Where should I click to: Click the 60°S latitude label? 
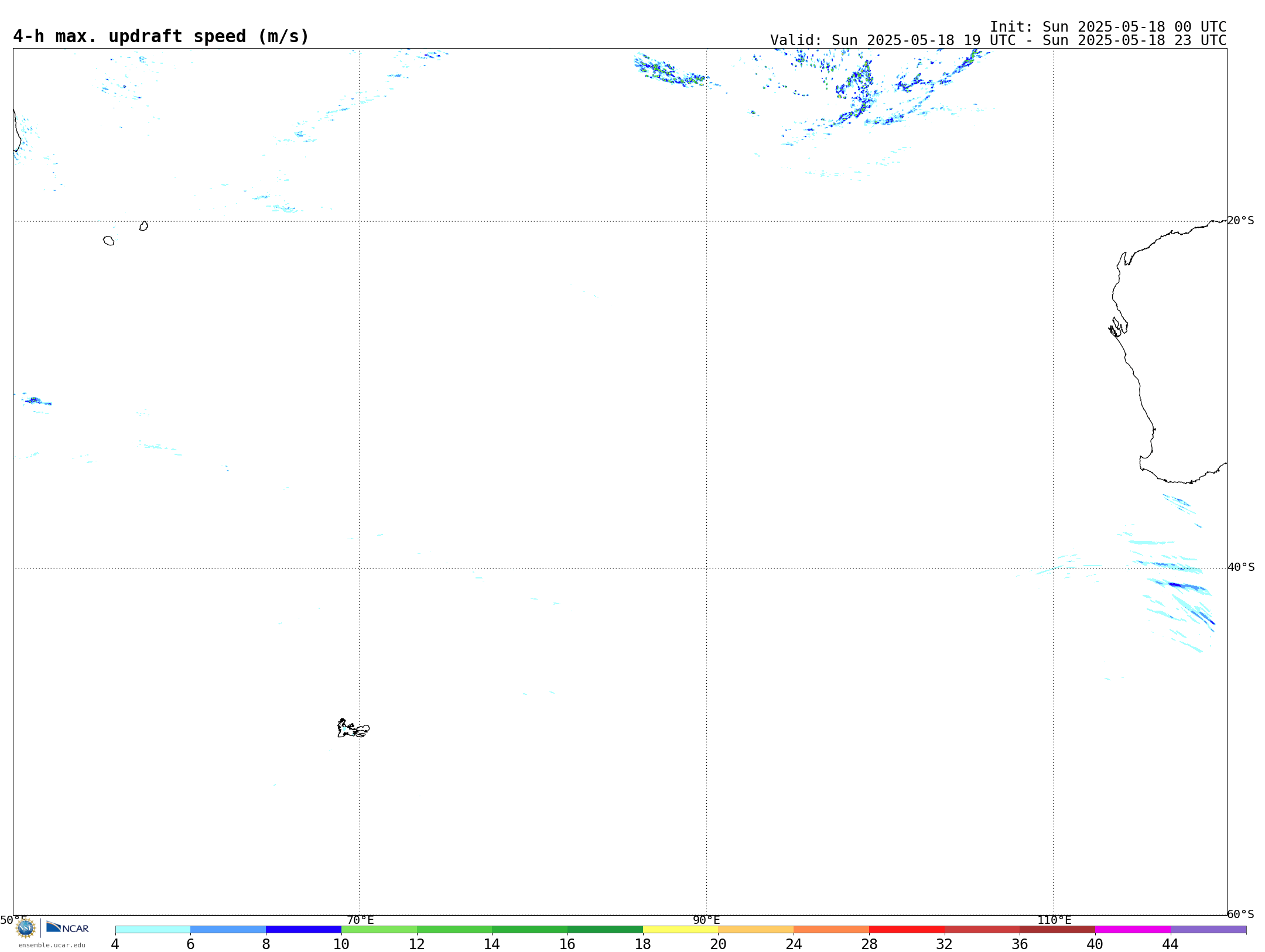(x=1241, y=914)
